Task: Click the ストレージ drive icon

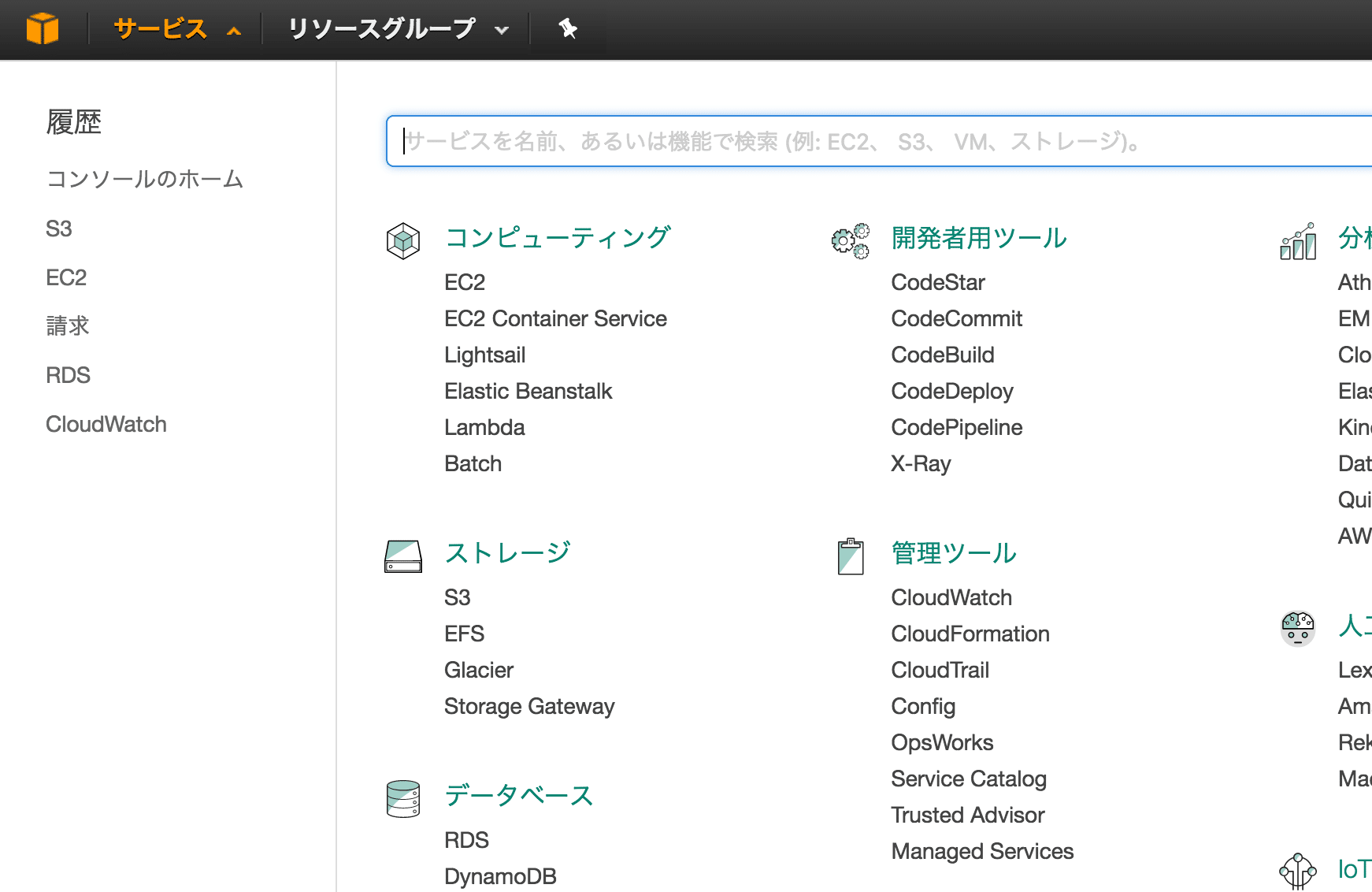Action: tap(403, 556)
